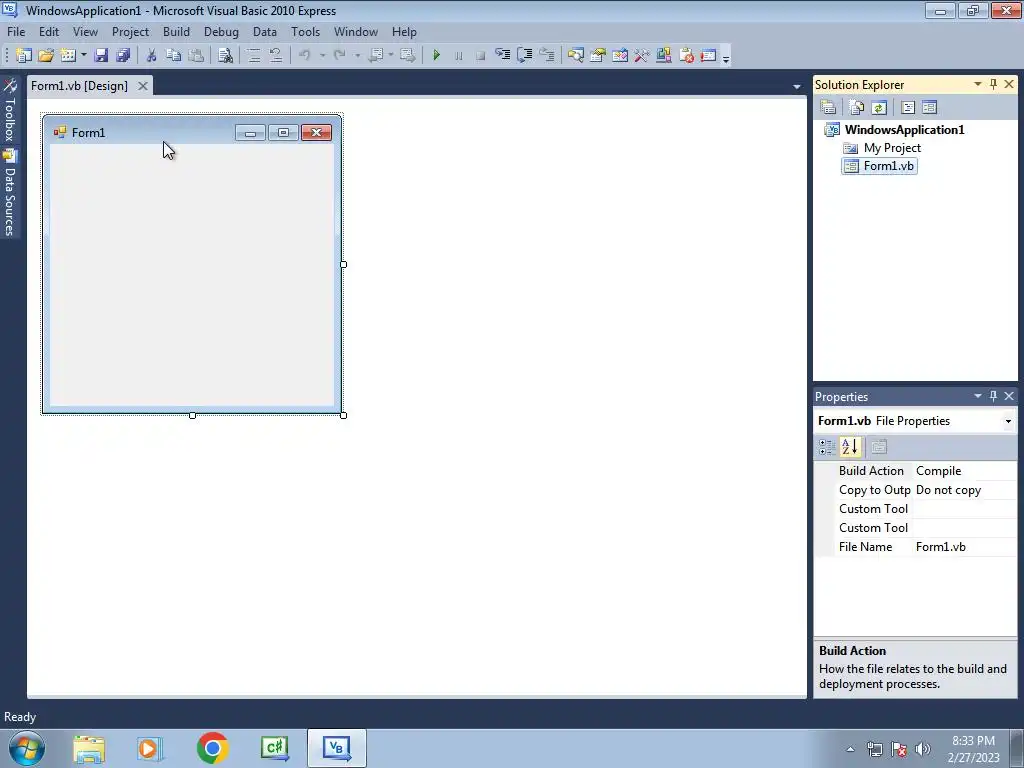Viewport: 1024px width, 768px height.
Task: Click the Properties icon in Solution Explorer toolbar
Action: (x=828, y=107)
